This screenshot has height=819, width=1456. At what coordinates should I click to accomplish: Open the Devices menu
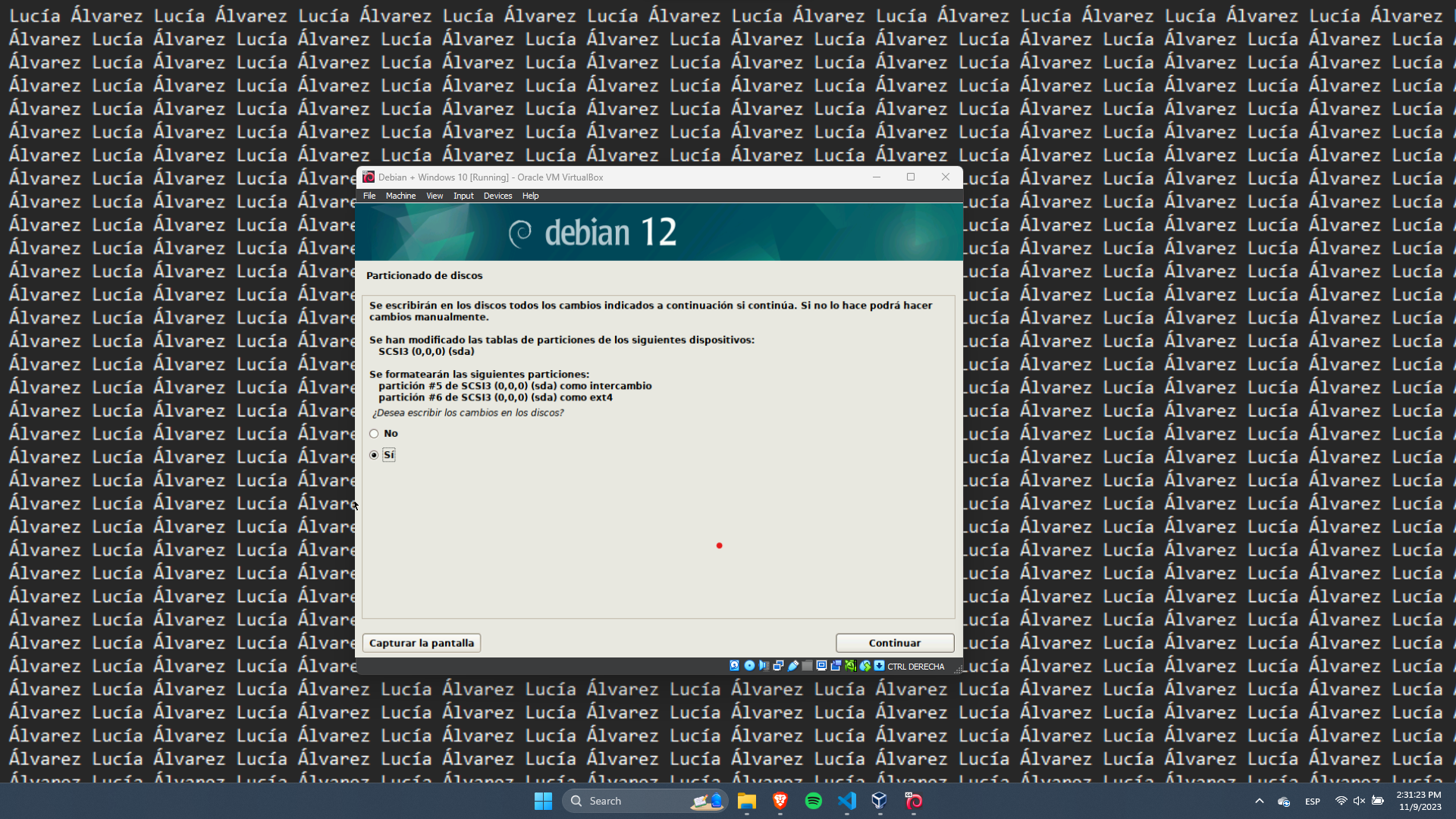click(x=497, y=196)
